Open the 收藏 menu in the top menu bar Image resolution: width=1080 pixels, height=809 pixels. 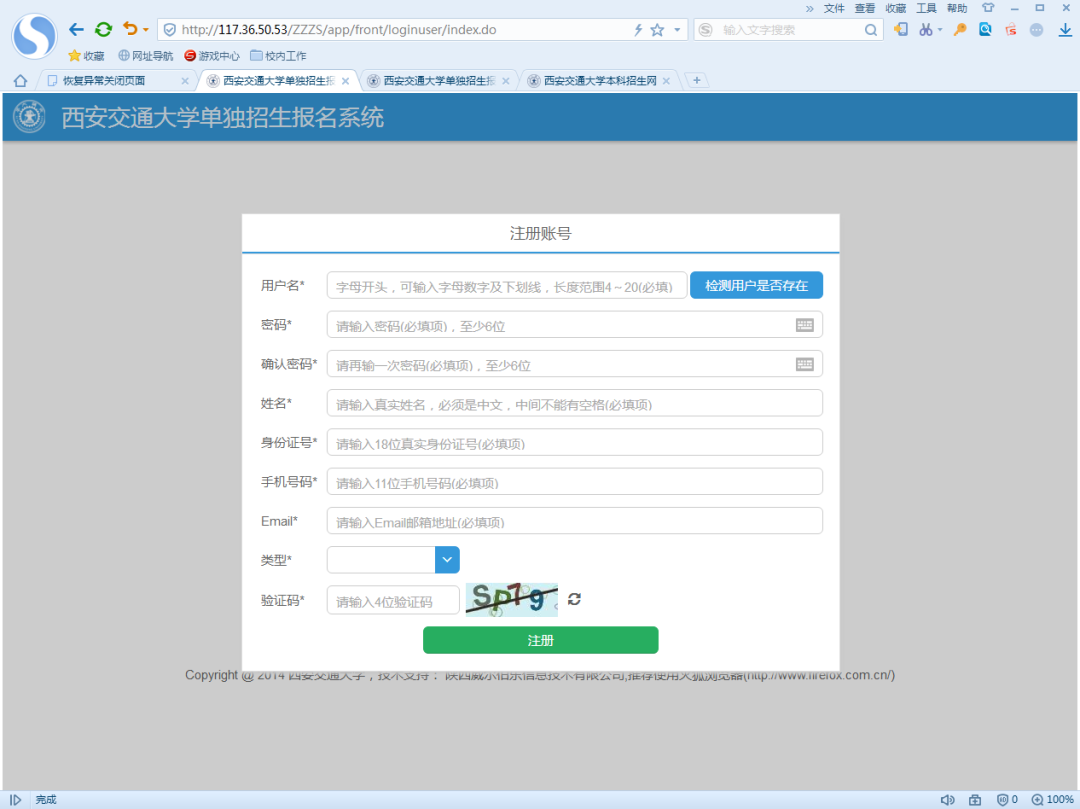[895, 8]
